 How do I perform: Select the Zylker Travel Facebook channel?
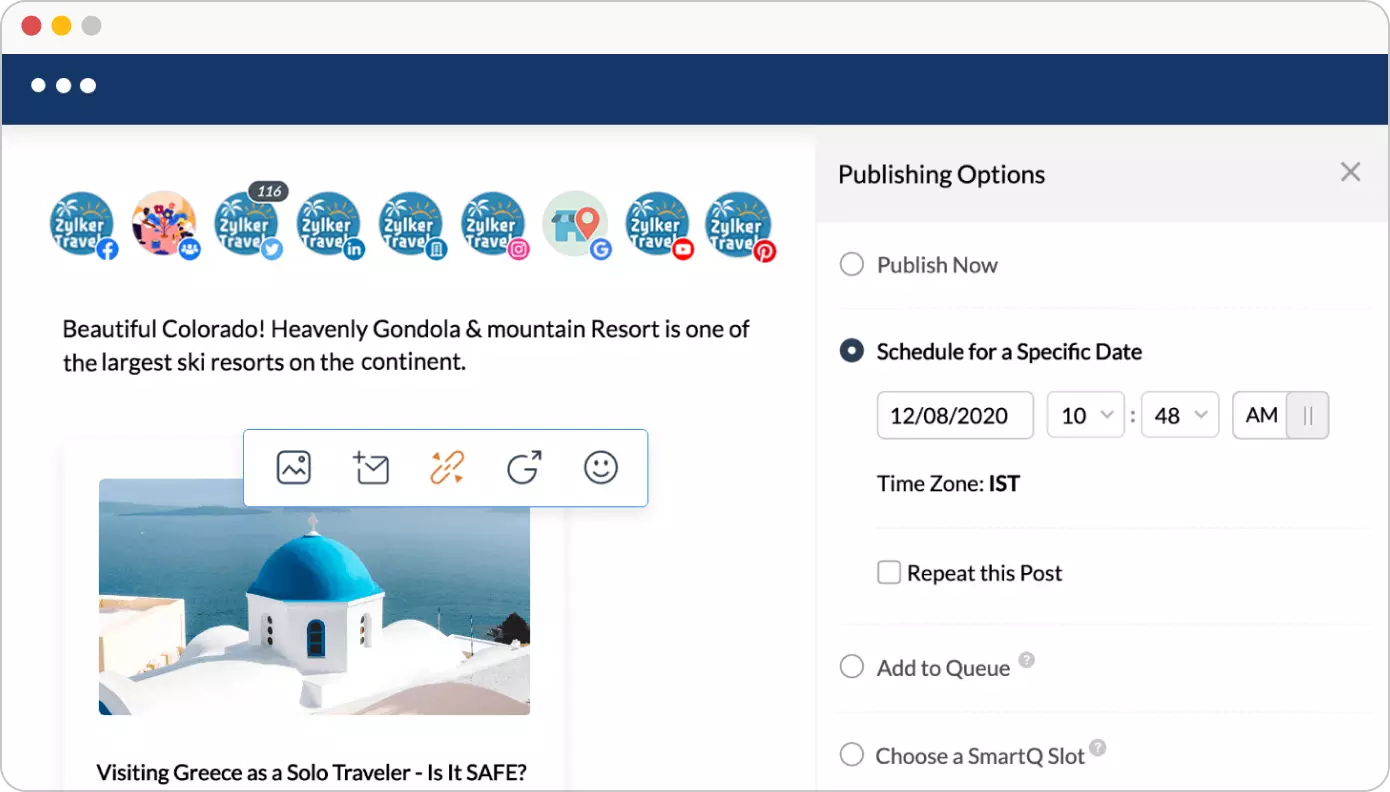click(82, 223)
